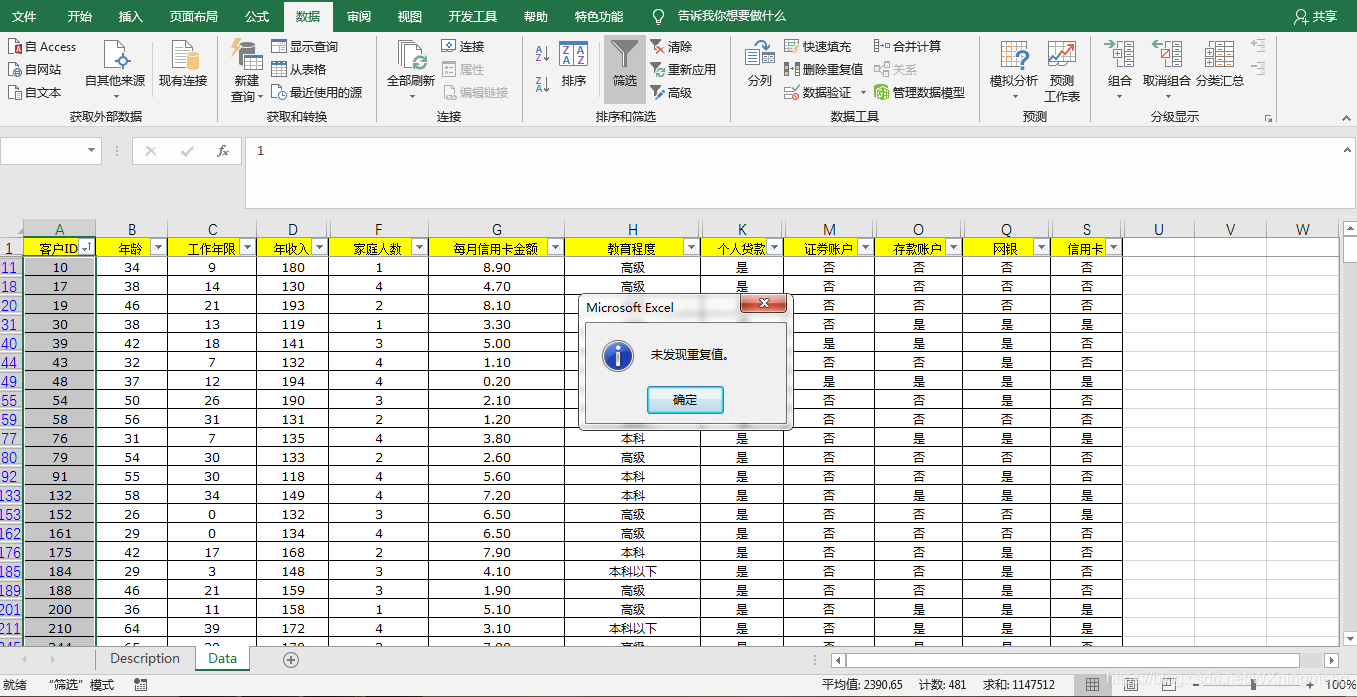Switch to Home (开始) ribbon tab
Viewport: 1357px width, 697px height.
coord(80,17)
